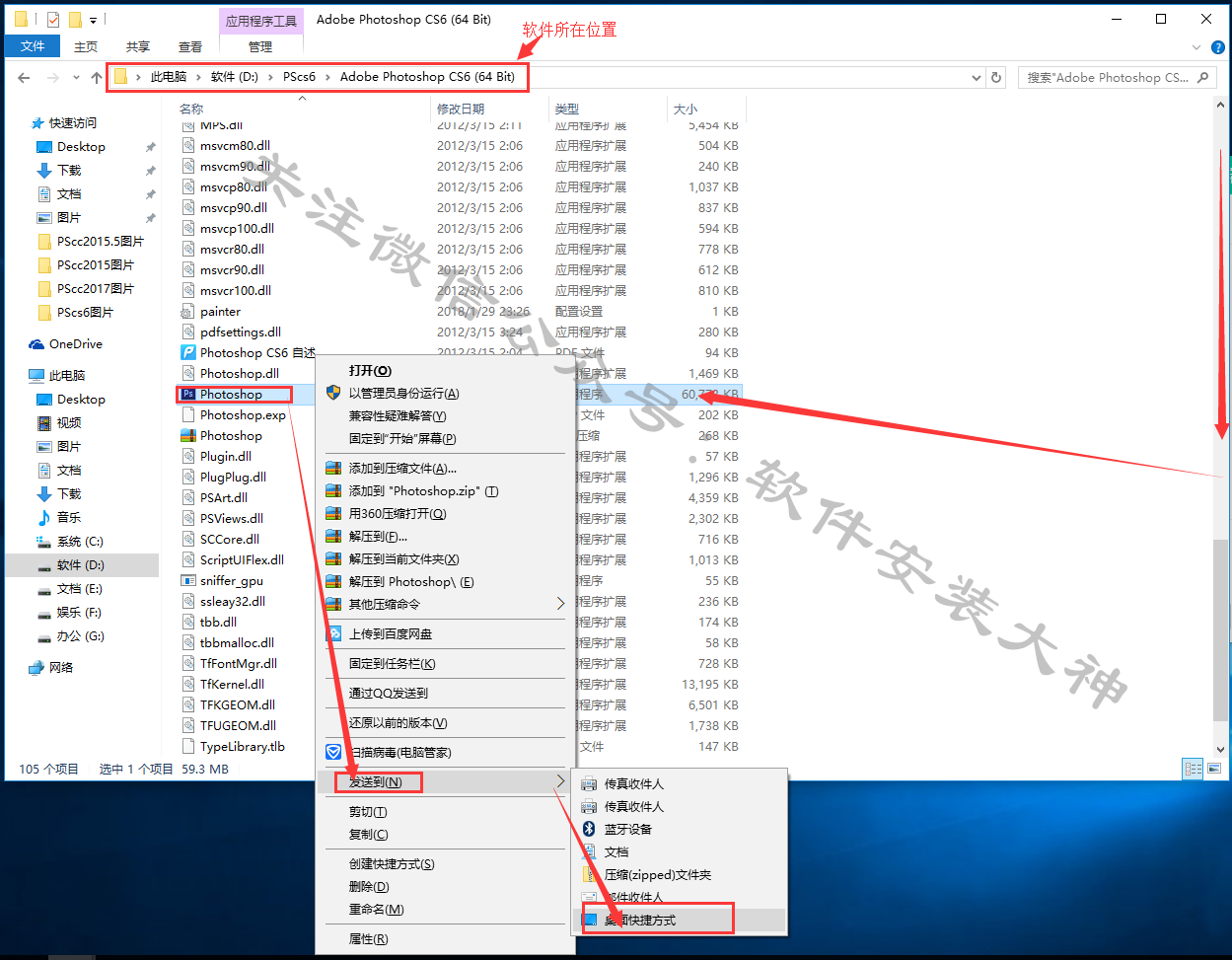Choose 删除(D) in context menu
The height and width of the screenshot is (960, 1232).
[x=445, y=886]
